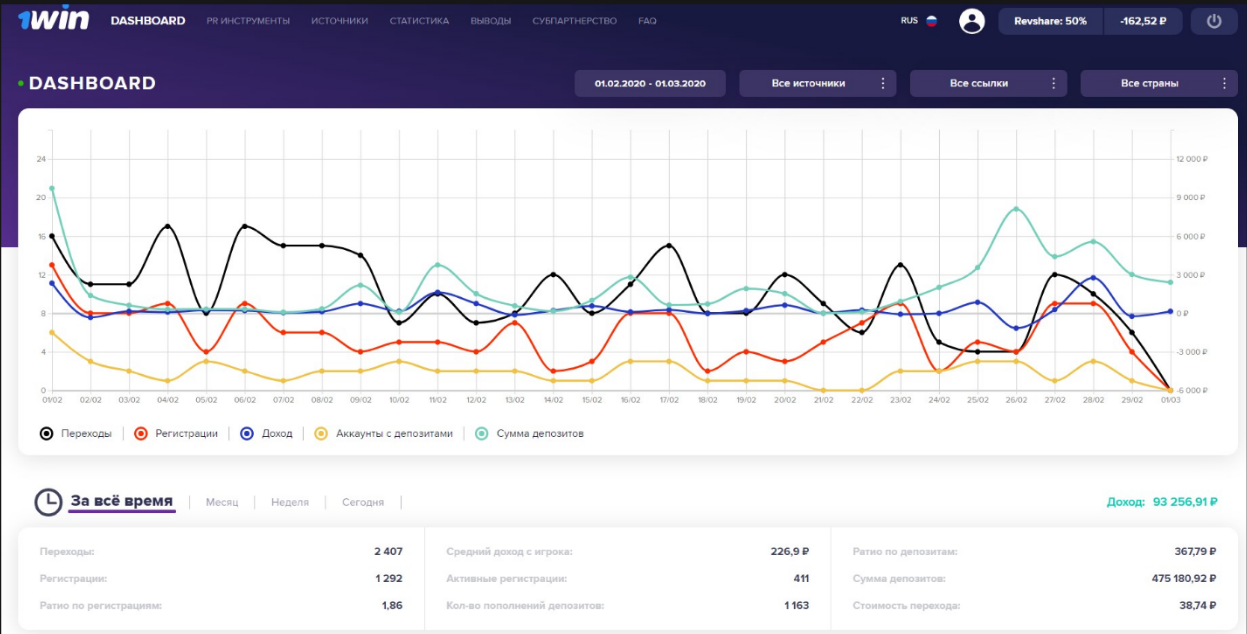Image resolution: width=1247 pixels, height=634 pixels.
Task: Open three-dot menu on Все ссылки
Action: 1053,84
